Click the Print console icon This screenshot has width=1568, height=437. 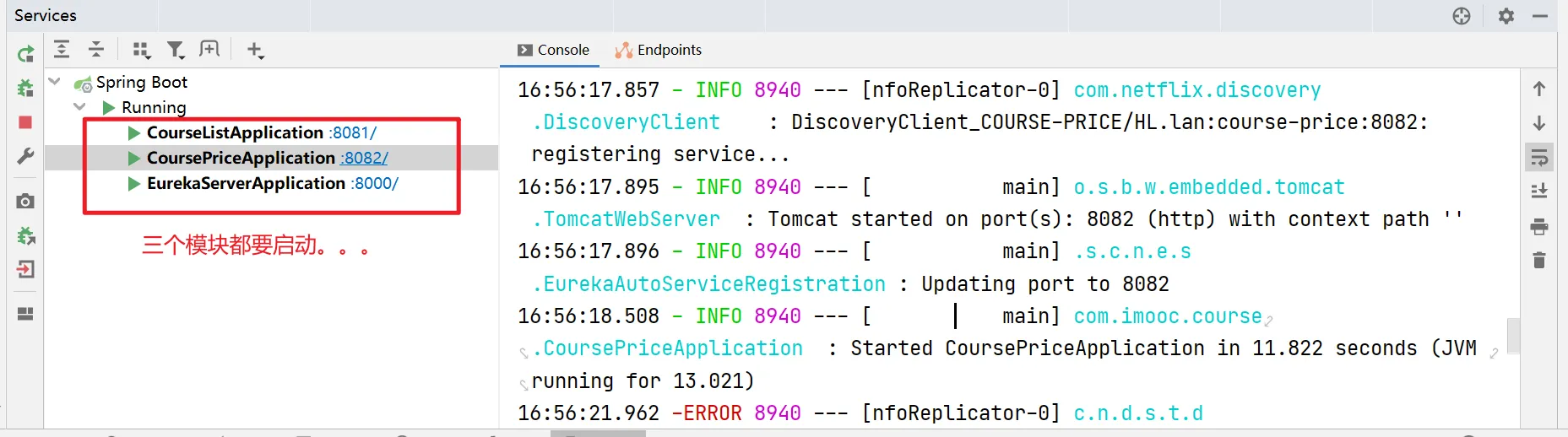tap(1539, 226)
